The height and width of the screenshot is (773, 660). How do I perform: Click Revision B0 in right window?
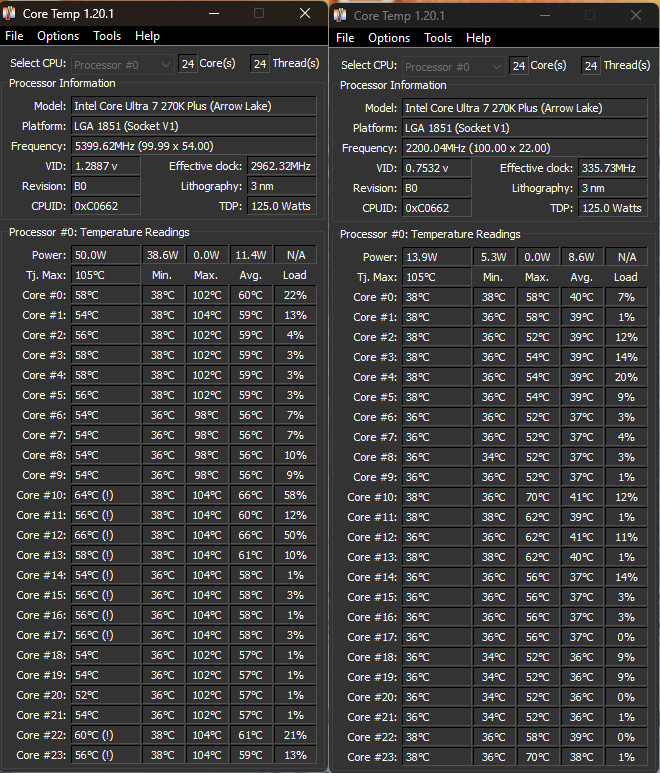pos(437,188)
